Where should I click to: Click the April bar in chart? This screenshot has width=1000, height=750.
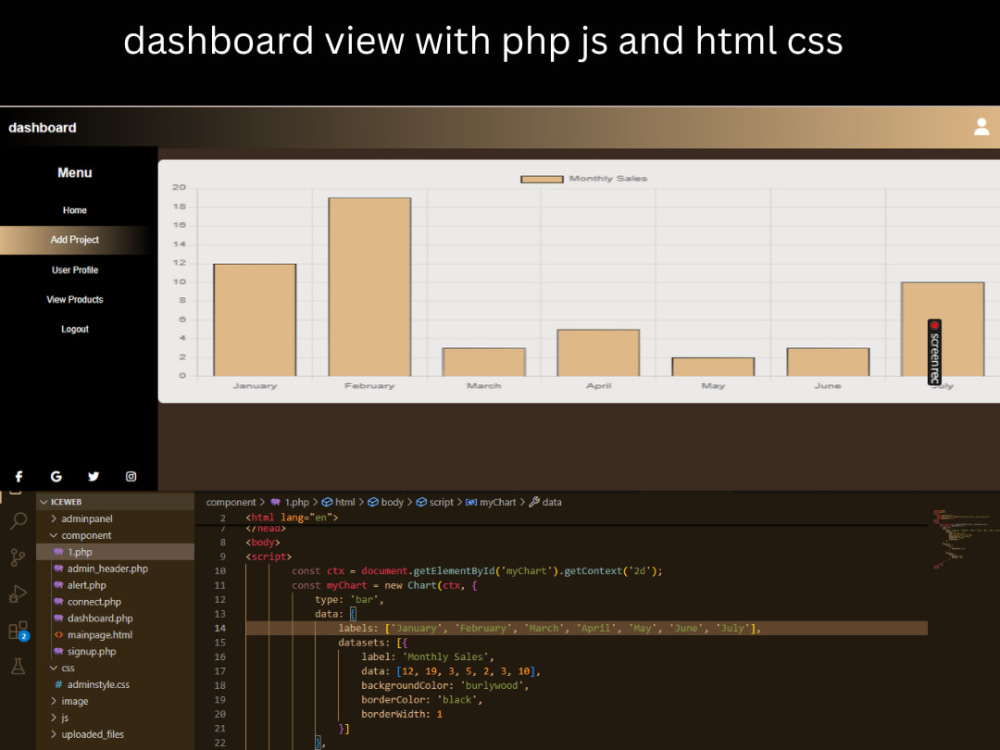tap(598, 353)
